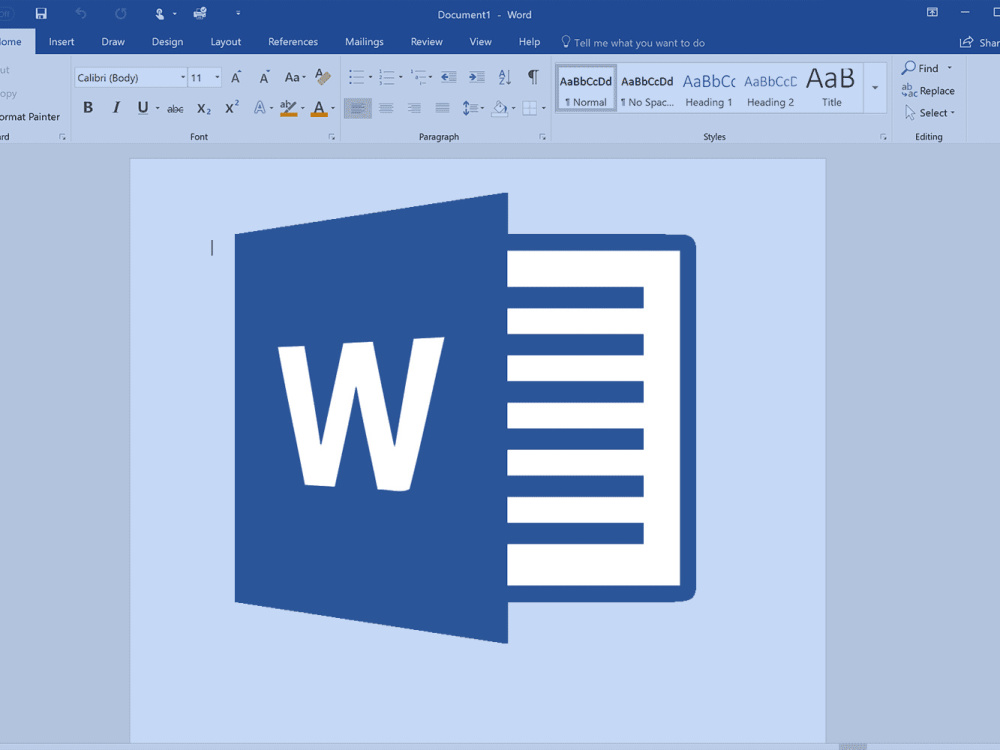Click the Replace button
Viewport: 1000px width, 750px height.
pyautogui.click(x=928, y=91)
